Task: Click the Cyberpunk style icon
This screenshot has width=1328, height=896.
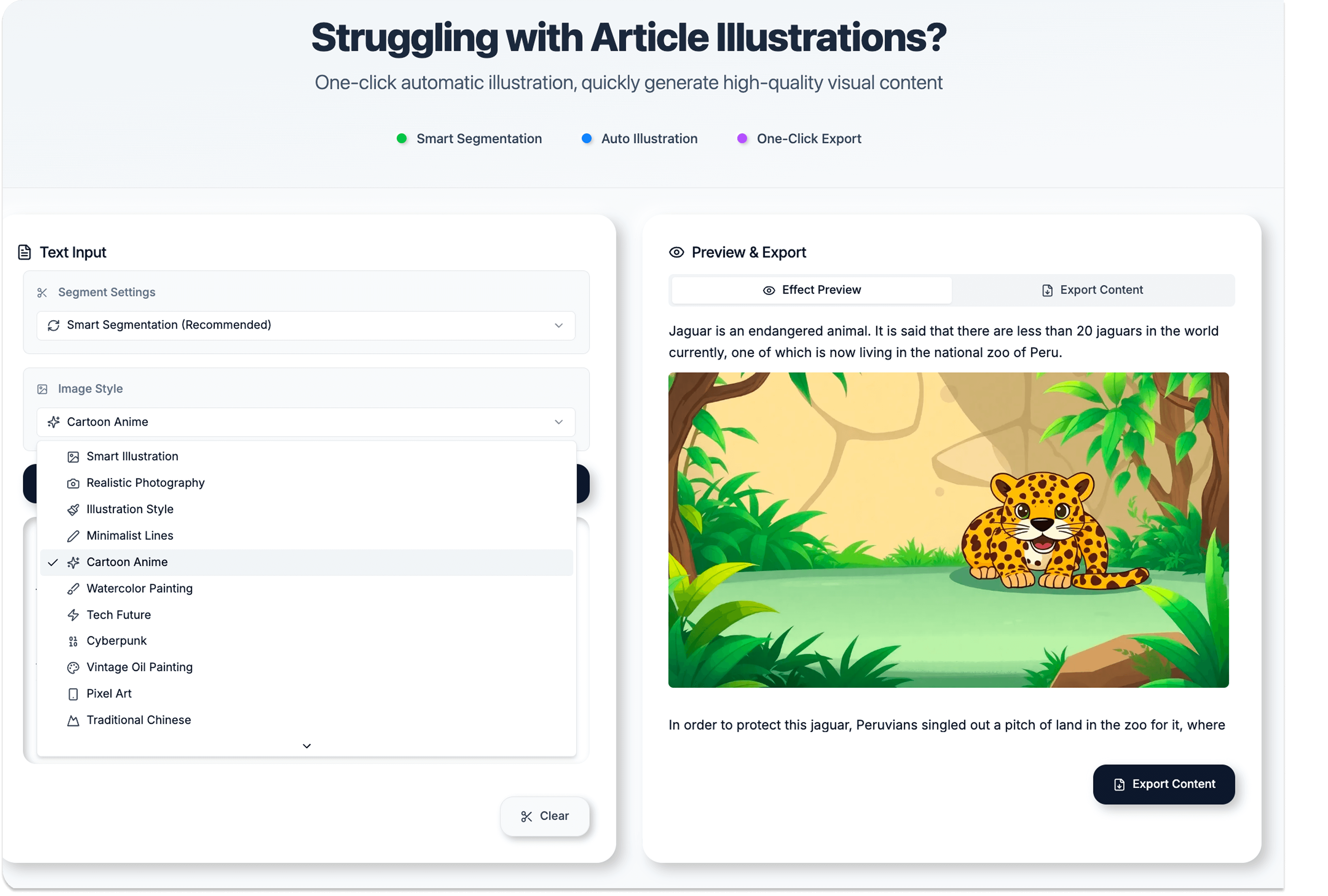Action: click(73, 641)
